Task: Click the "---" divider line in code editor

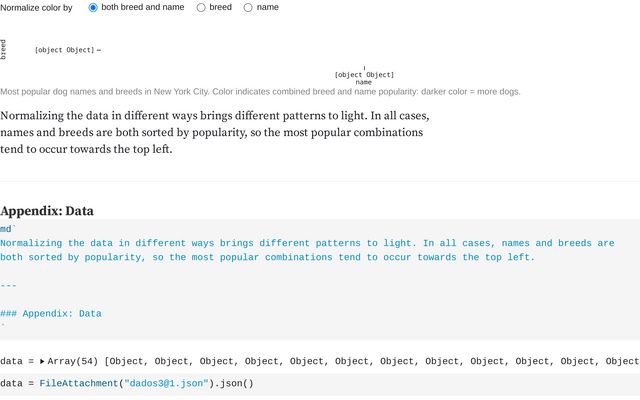Action: (x=8, y=285)
